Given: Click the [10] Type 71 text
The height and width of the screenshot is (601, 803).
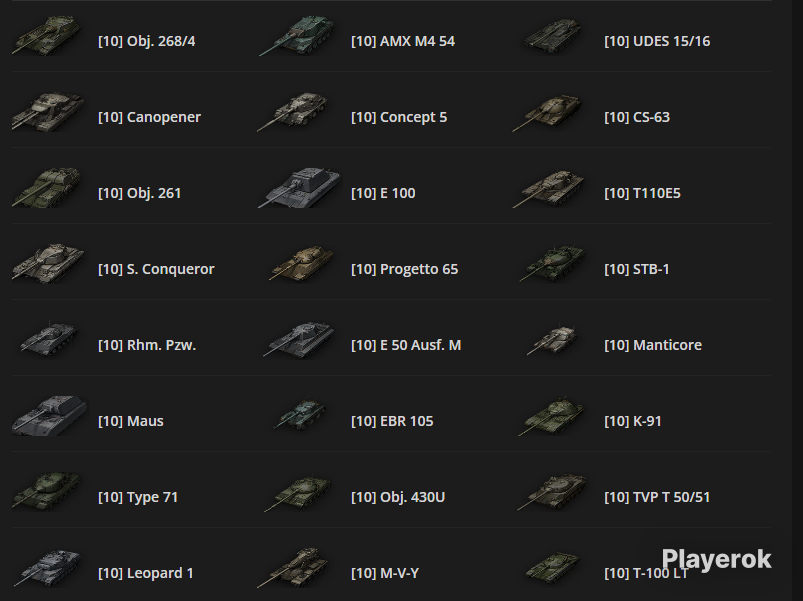Looking at the screenshot, I should click(x=138, y=497).
